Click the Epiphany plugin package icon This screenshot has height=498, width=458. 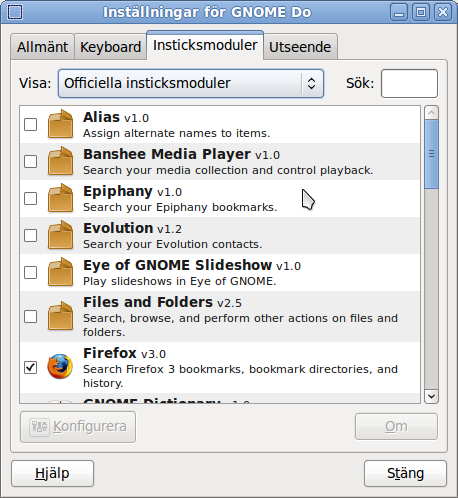coord(60,198)
